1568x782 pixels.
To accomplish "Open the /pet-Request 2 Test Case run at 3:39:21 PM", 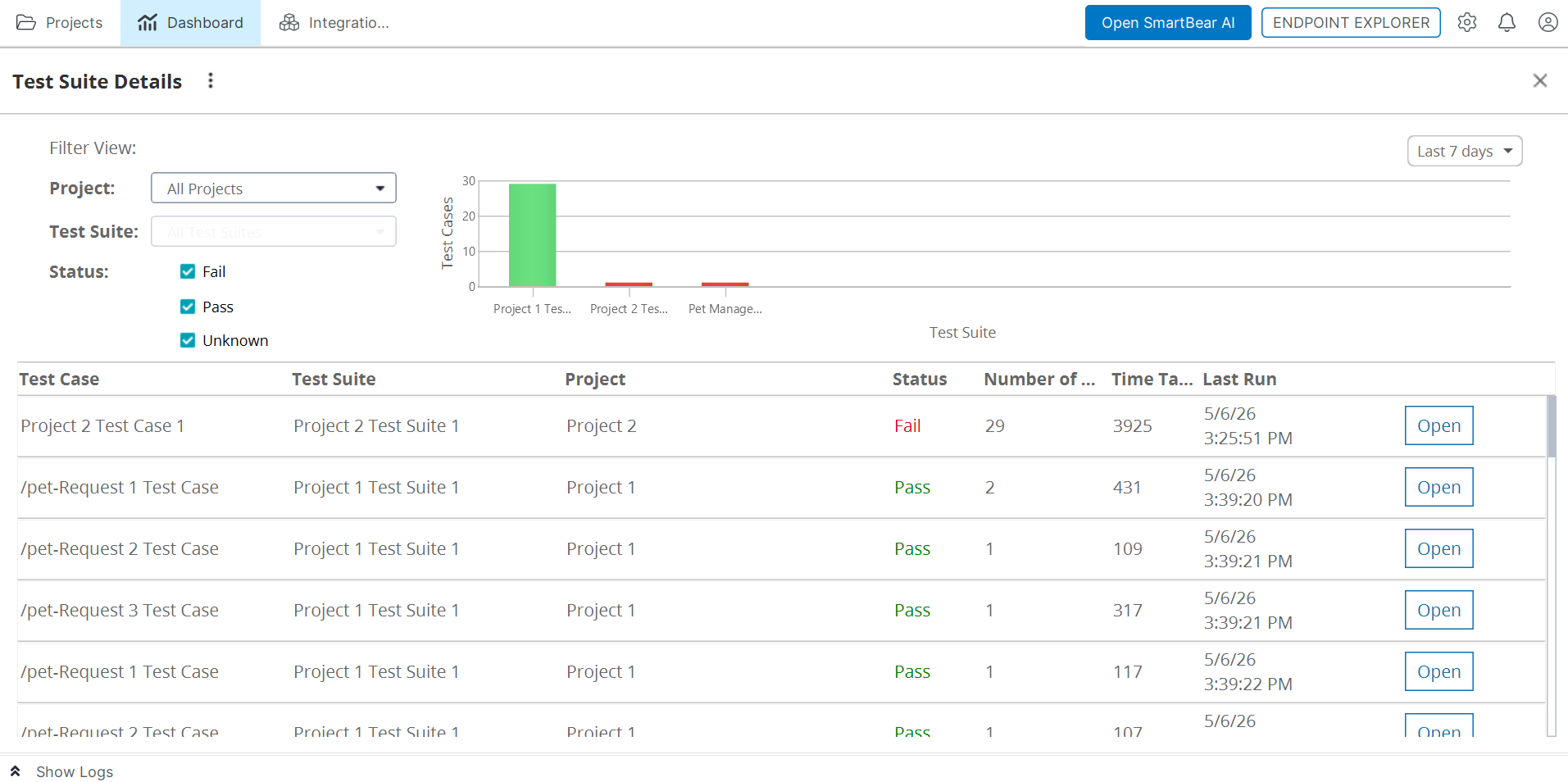I will (x=1438, y=548).
